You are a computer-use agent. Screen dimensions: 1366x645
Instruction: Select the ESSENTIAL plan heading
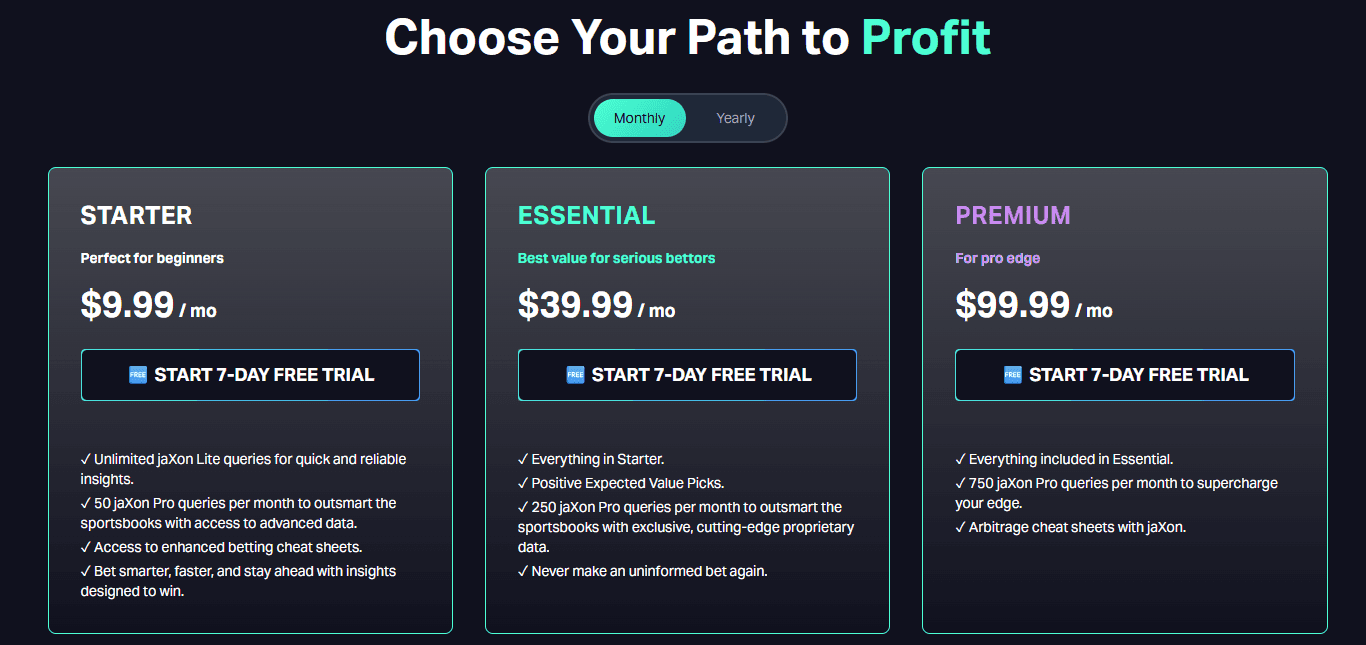click(x=586, y=215)
